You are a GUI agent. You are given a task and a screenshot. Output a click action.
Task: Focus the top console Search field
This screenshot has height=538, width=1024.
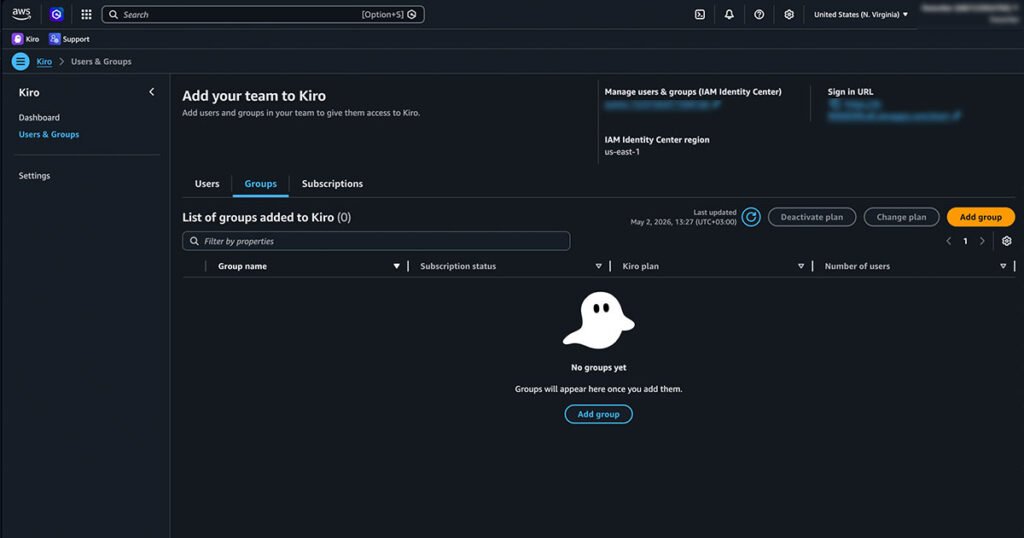point(263,14)
